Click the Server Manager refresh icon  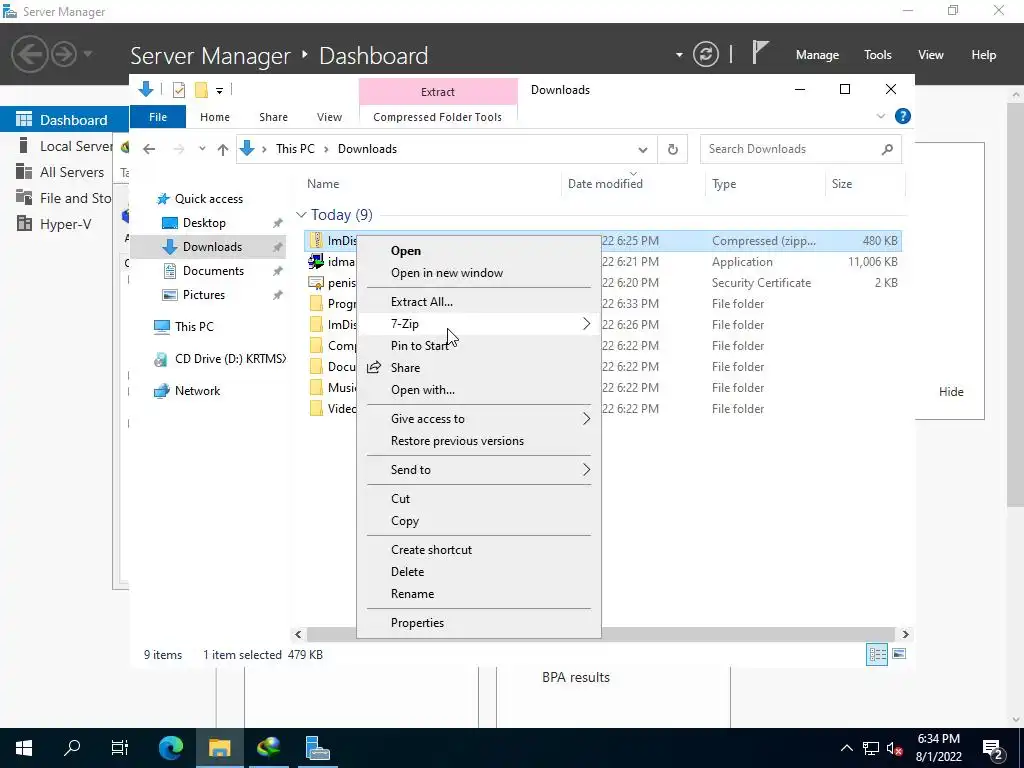click(706, 54)
